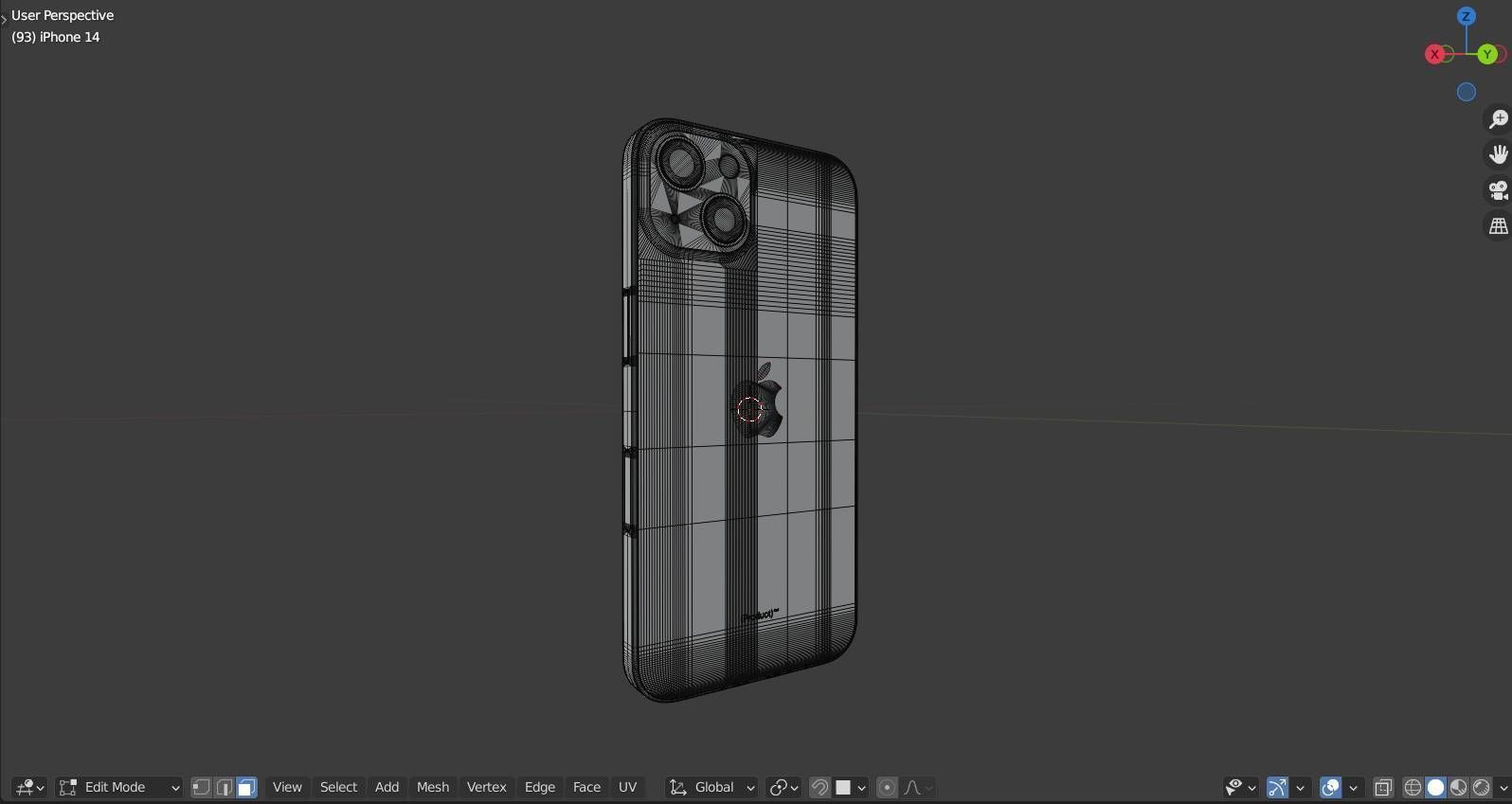Open the UV menu
The image size is (1512, 804).
627,787
